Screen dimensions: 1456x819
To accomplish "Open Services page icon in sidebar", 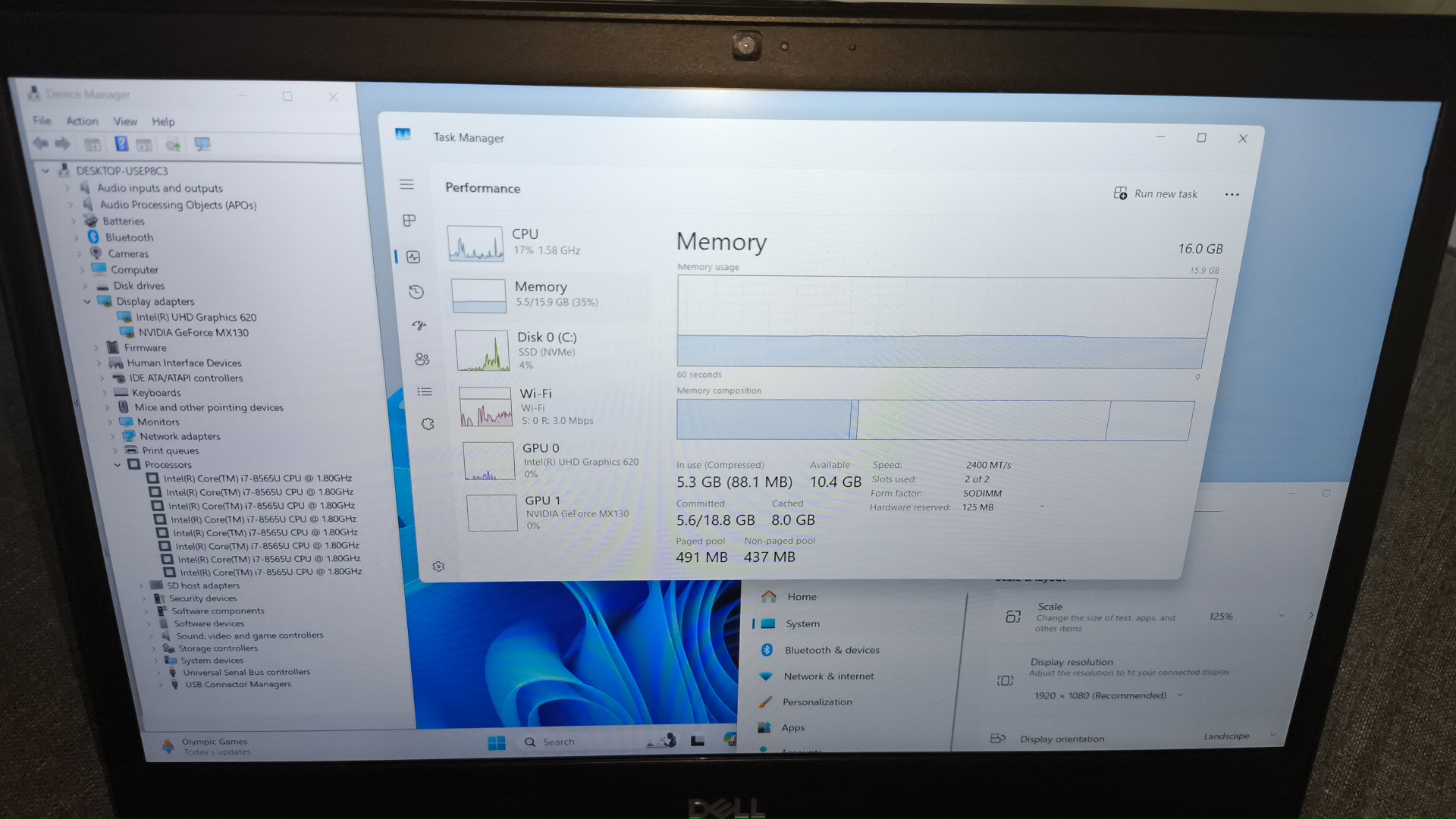I will coord(428,424).
